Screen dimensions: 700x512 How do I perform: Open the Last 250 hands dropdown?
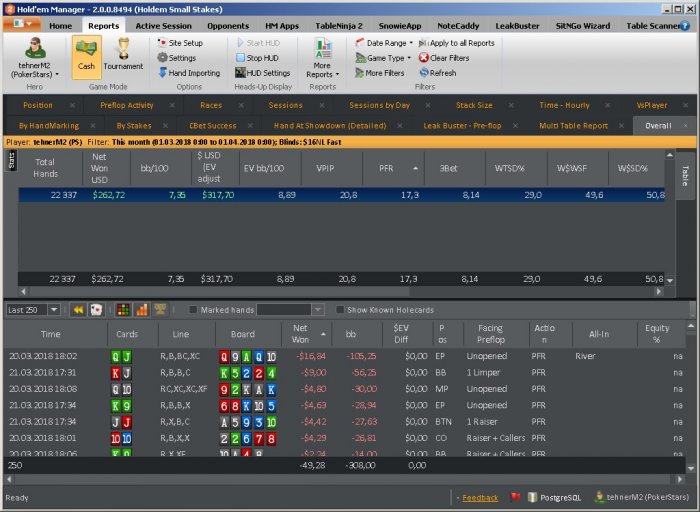[33, 310]
